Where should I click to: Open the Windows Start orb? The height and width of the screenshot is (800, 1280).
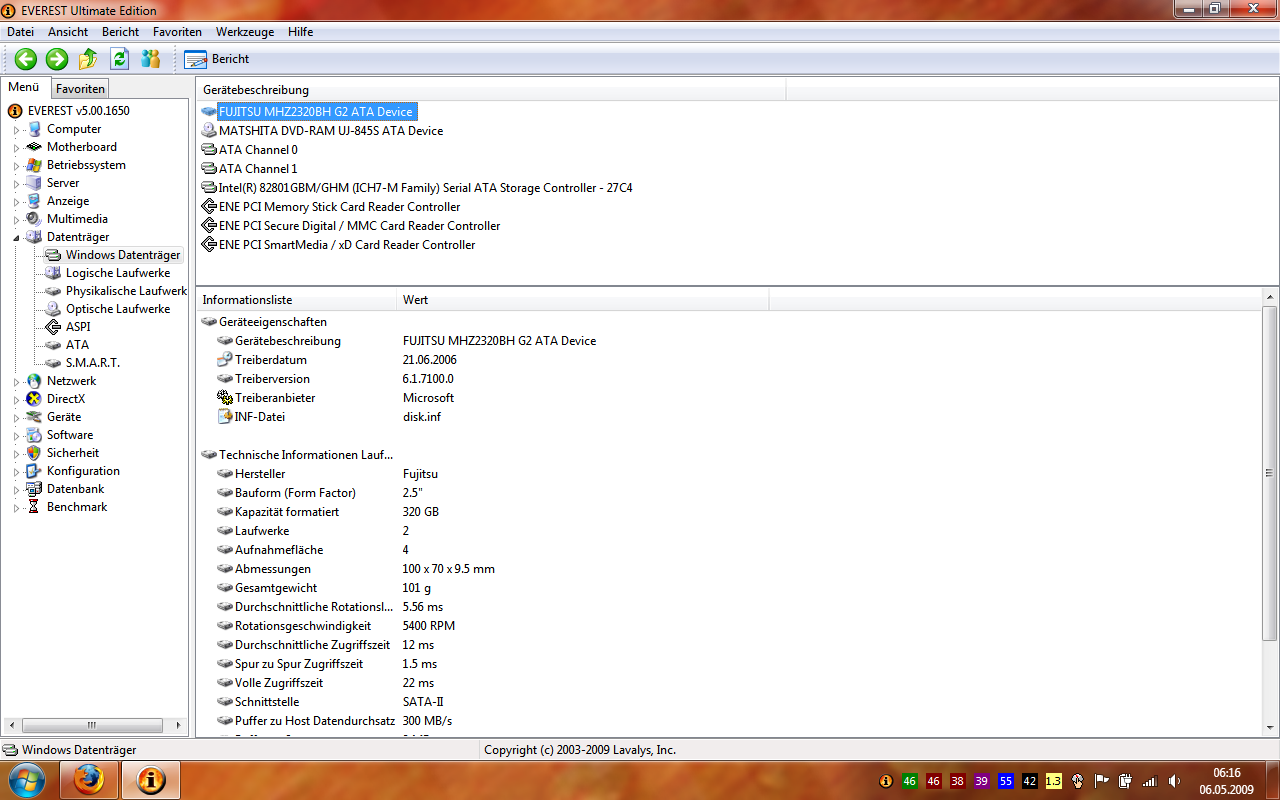coord(27,779)
